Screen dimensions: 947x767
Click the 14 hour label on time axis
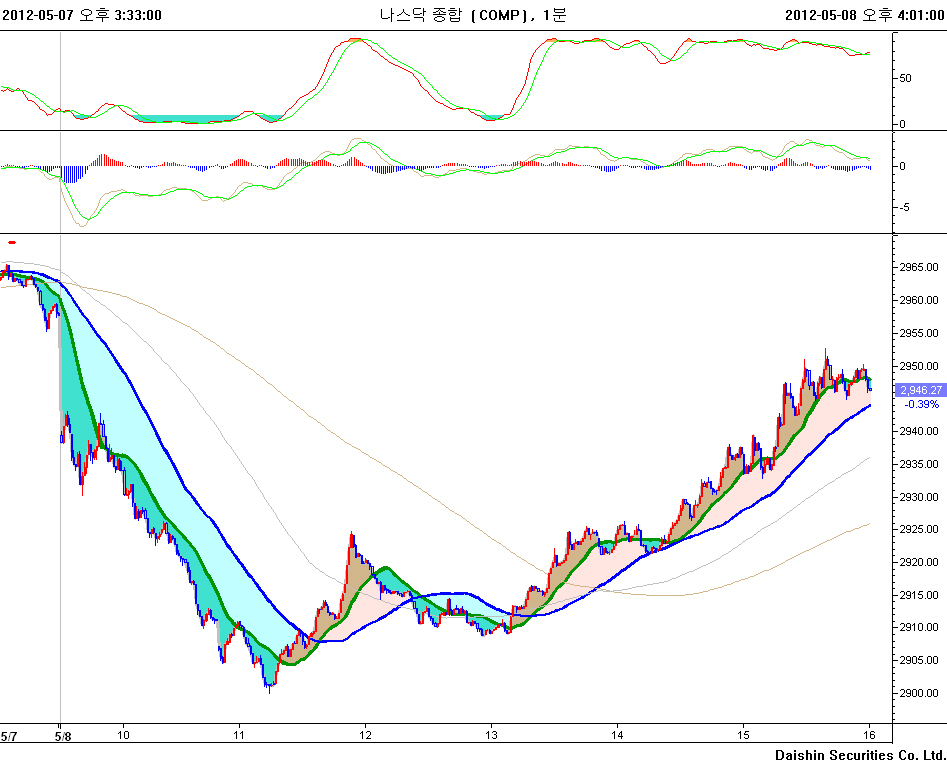click(x=618, y=735)
